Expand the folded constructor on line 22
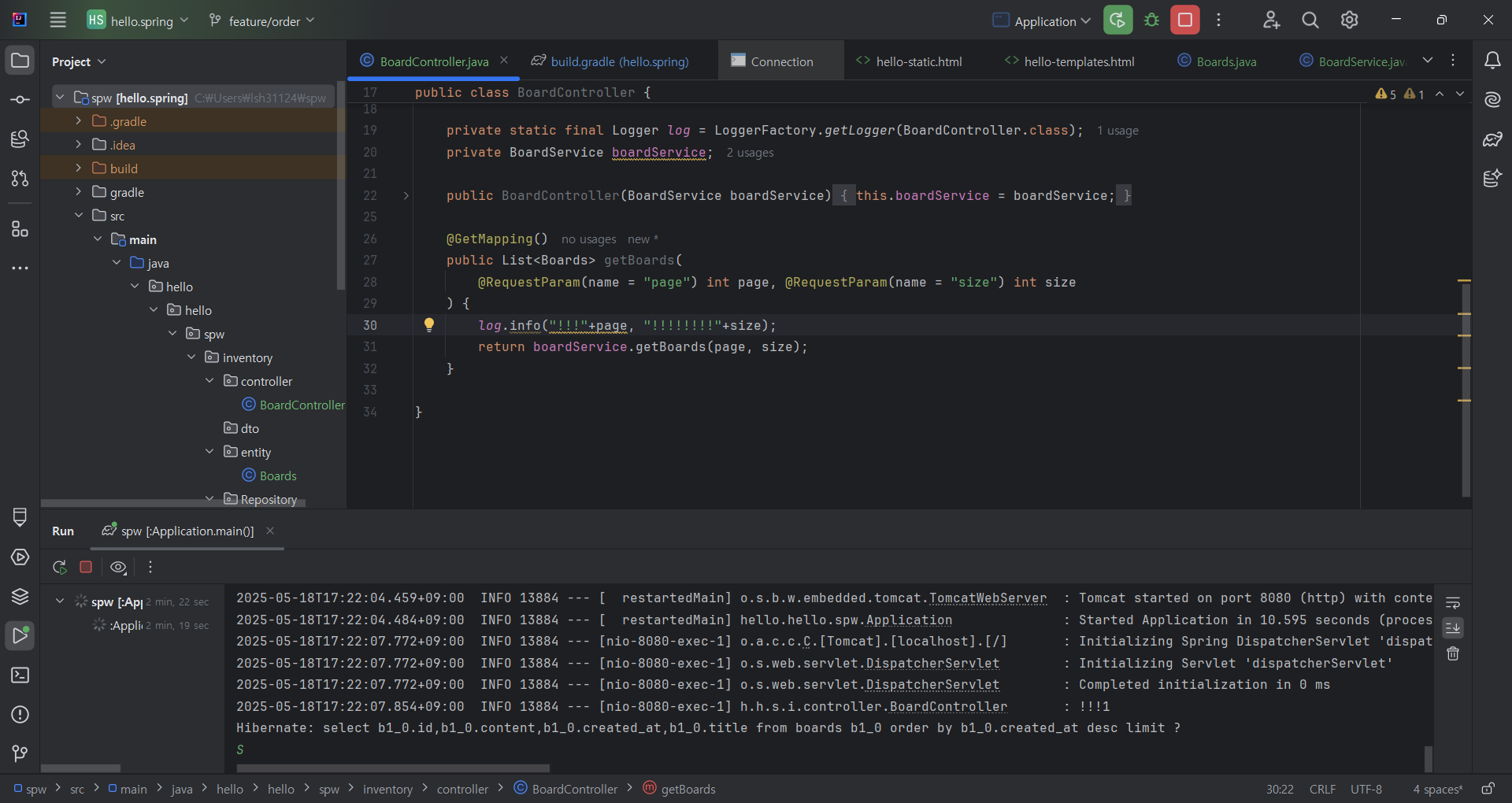Screen dimensions: 1512x803 (406, 195)
